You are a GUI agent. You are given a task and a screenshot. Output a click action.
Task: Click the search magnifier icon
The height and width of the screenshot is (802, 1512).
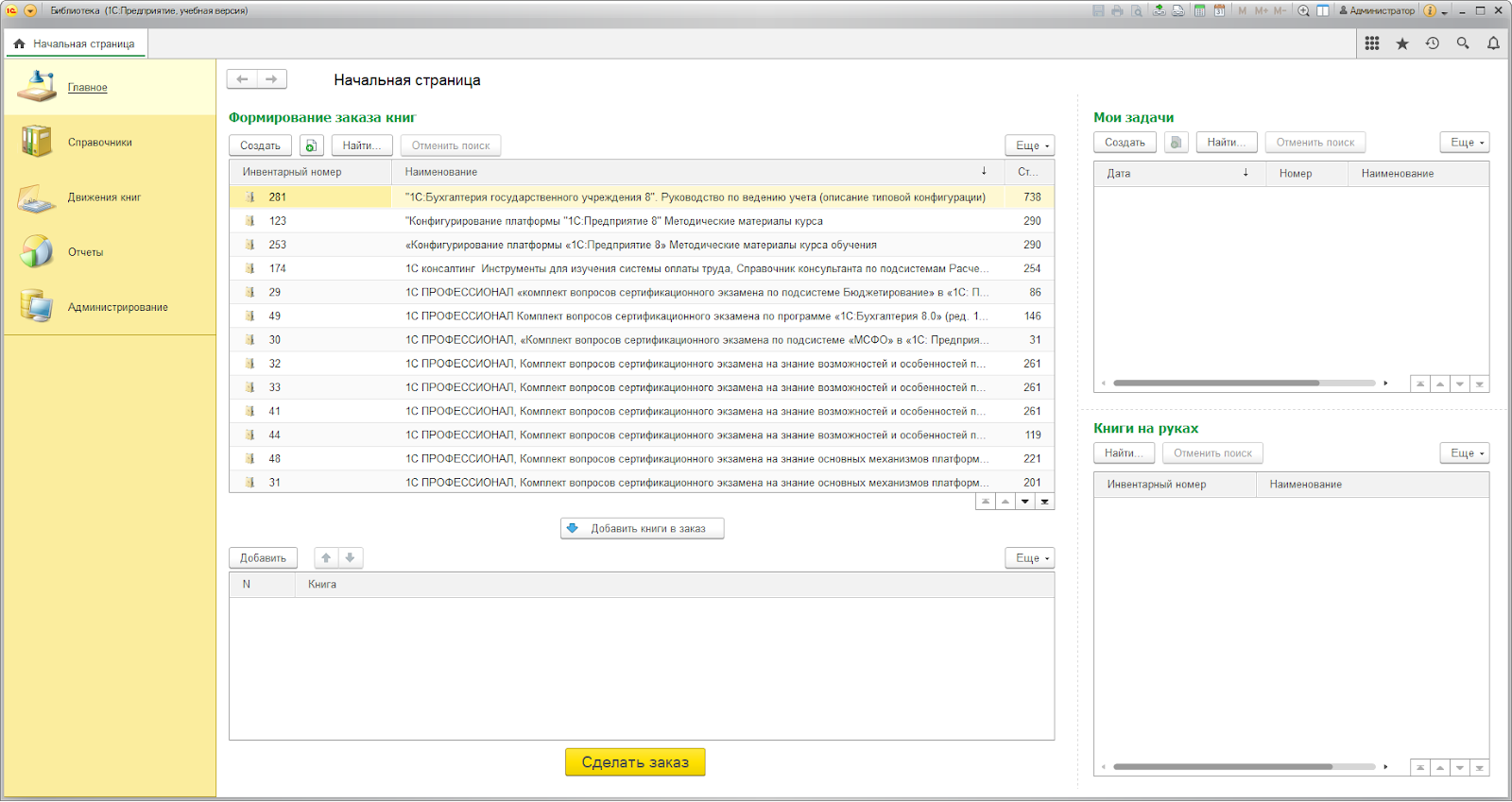[1463, 43]
